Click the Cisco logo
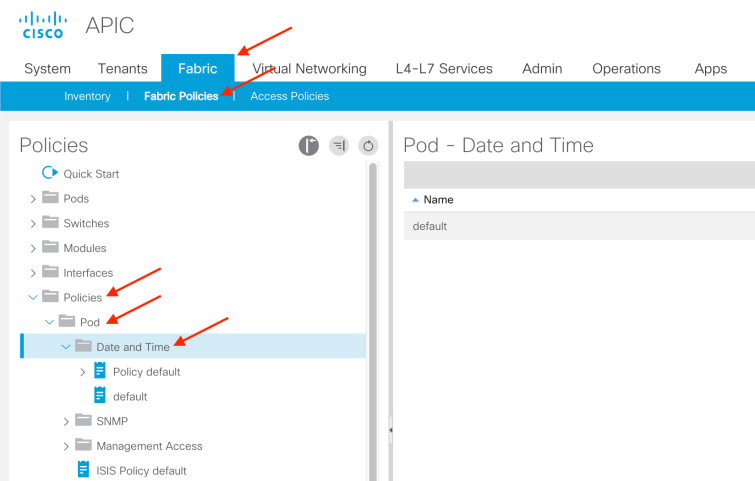Screen dimensions: 755x481 pyautogui.click(x=43, y=25)
